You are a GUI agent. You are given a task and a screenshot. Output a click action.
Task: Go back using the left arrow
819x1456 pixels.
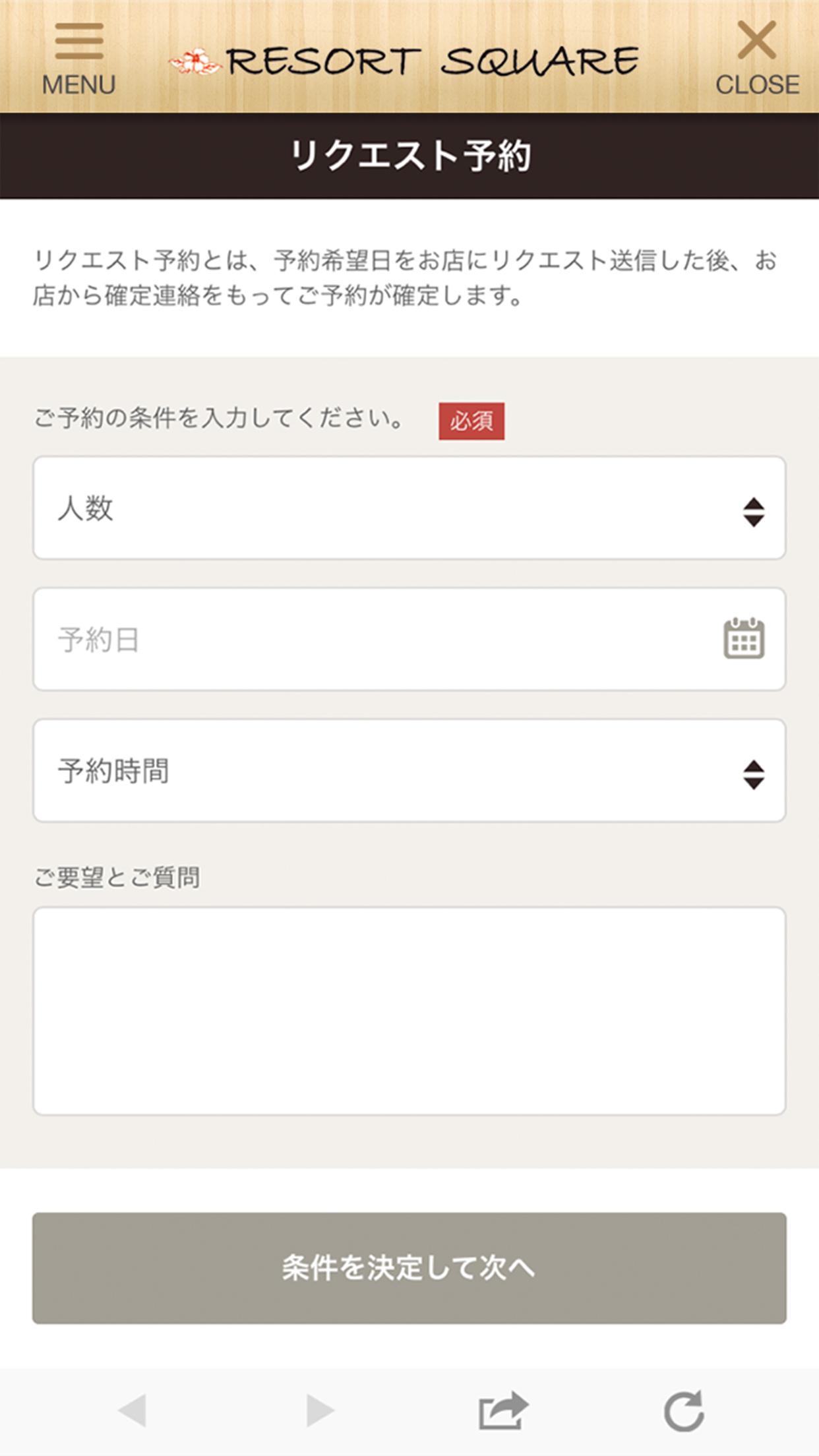(132, 1411)
